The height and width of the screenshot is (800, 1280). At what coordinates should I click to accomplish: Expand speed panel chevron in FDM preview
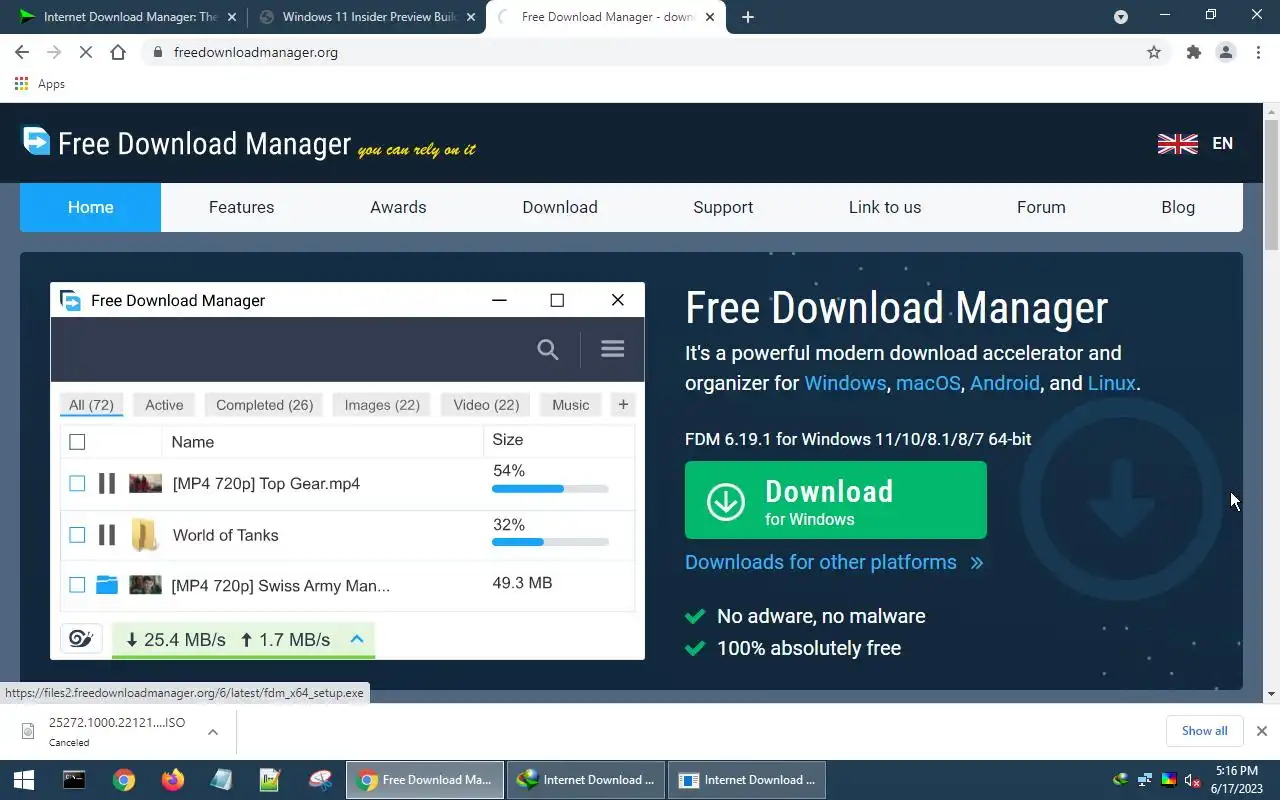click(357, 639)
